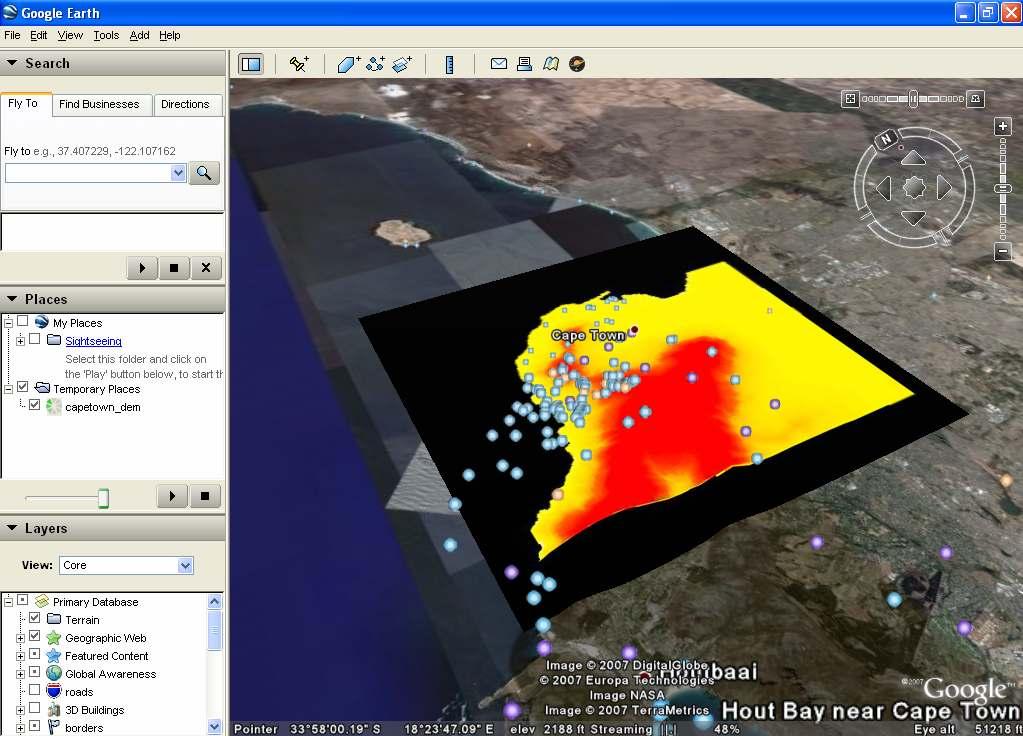Image resolution: width=1023 pixels, height=736 pixels.
Task: Click the Sightseeing folder icon
Action: (x=53, y=340)
